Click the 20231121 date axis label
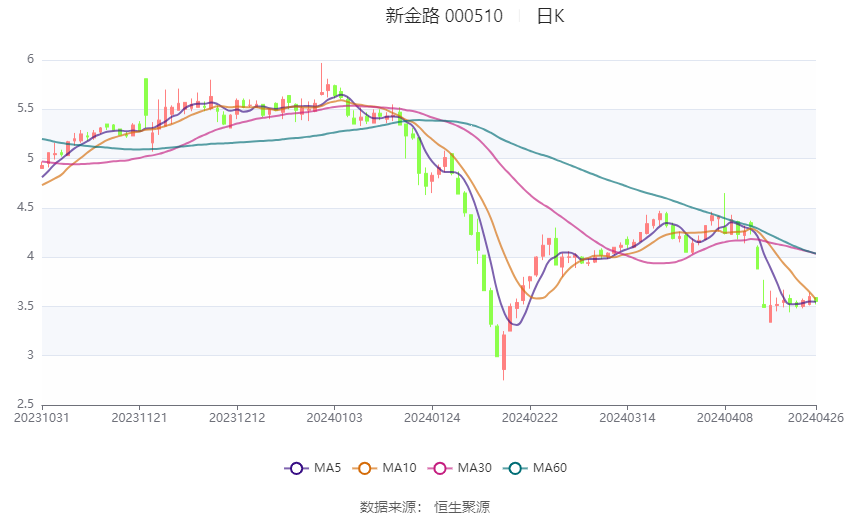 (139, 417)
